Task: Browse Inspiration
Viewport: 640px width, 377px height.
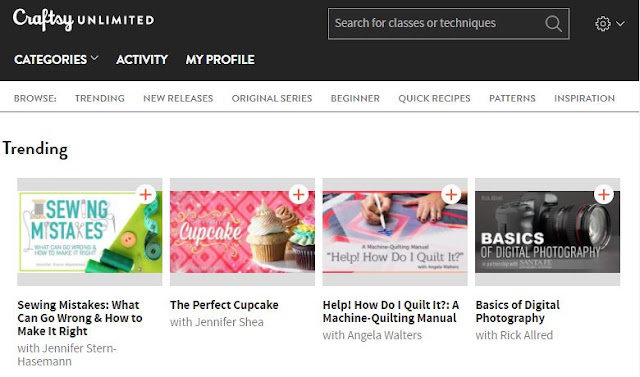Action: pyautogui.click(x=584, y=98)
